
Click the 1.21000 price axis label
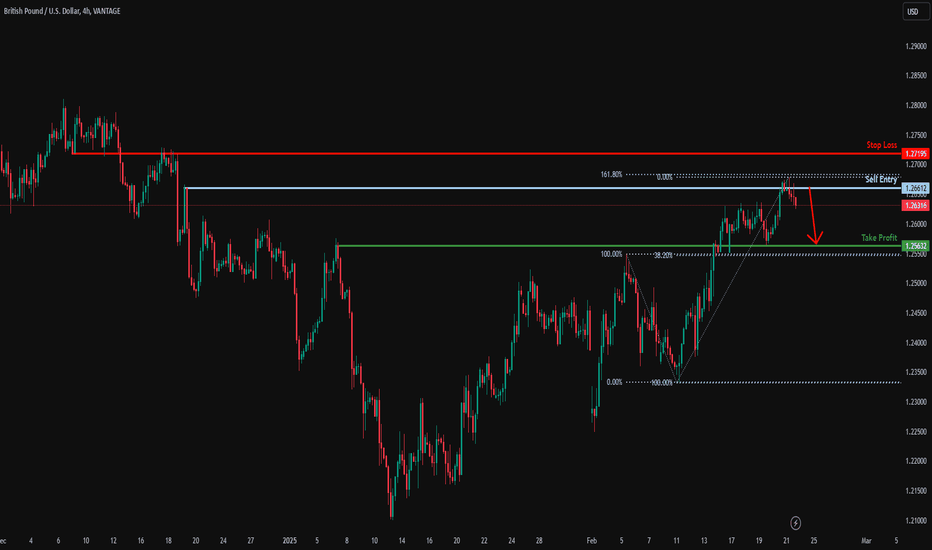[916, 521]
